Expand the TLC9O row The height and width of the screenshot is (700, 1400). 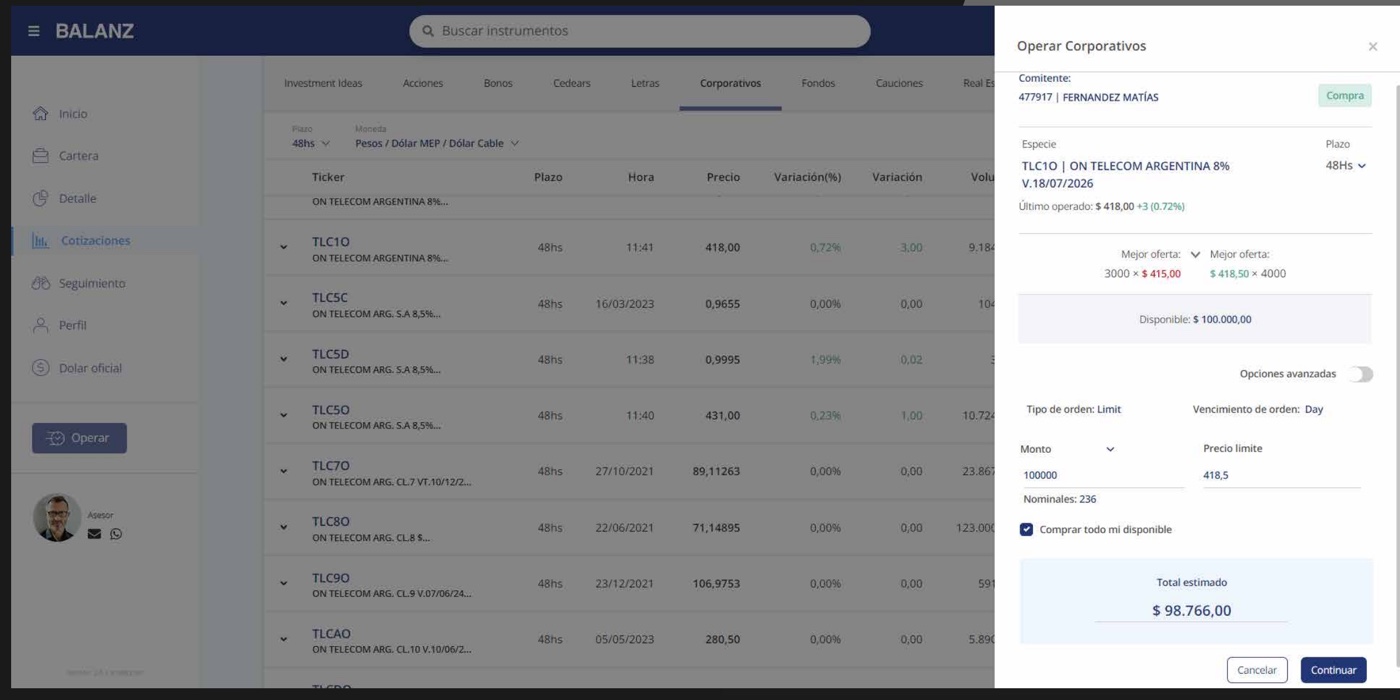point(284,583)
